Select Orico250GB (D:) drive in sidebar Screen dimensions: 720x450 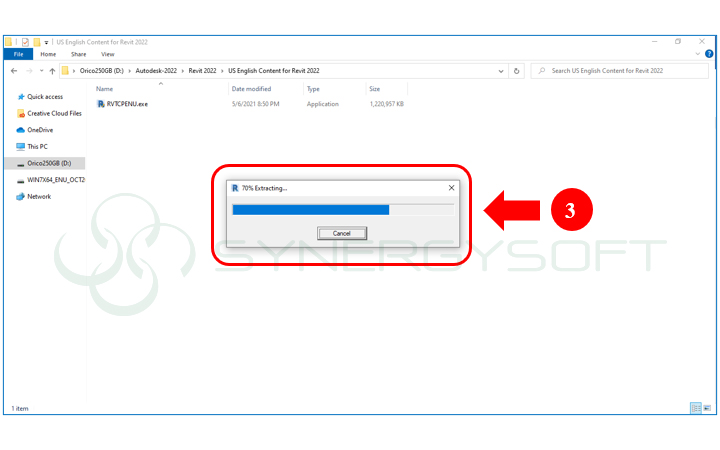[45, 163]
